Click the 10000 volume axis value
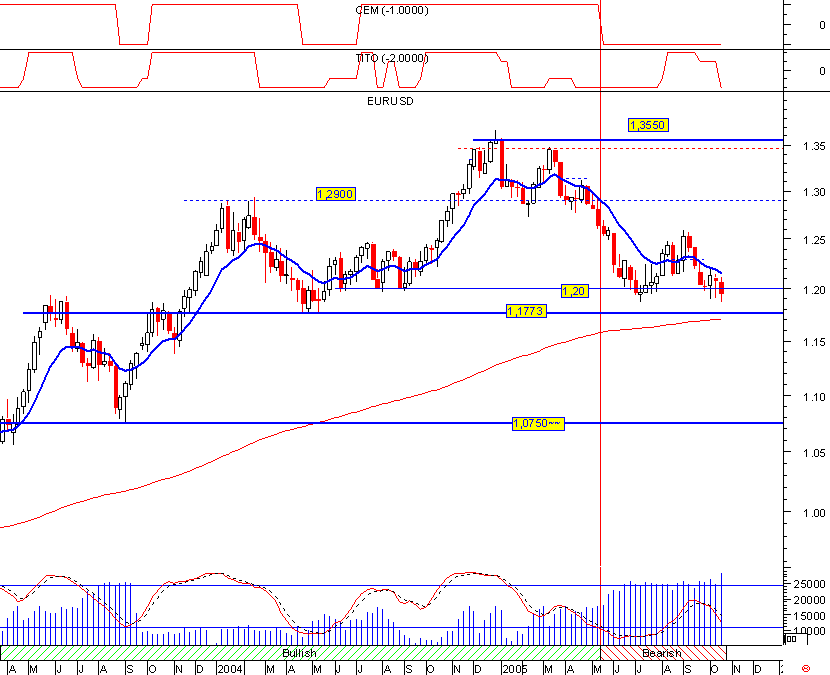 click(810, 631)
